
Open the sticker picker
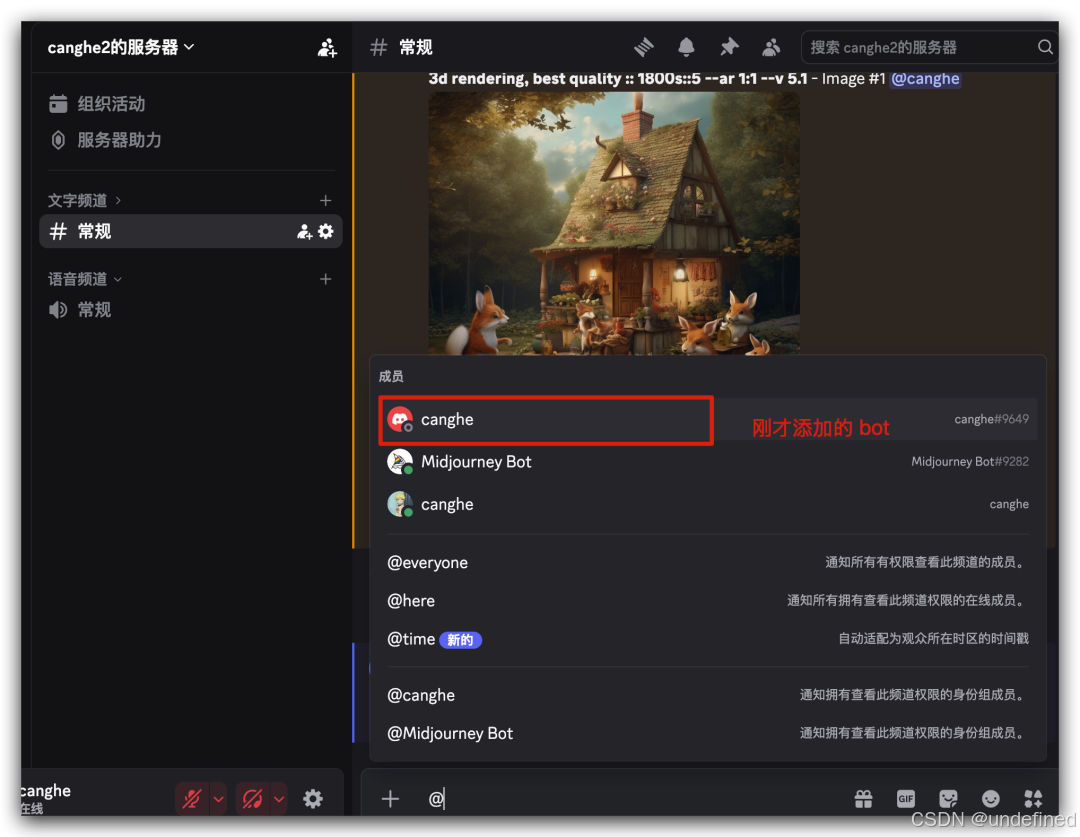coord(948,798)
